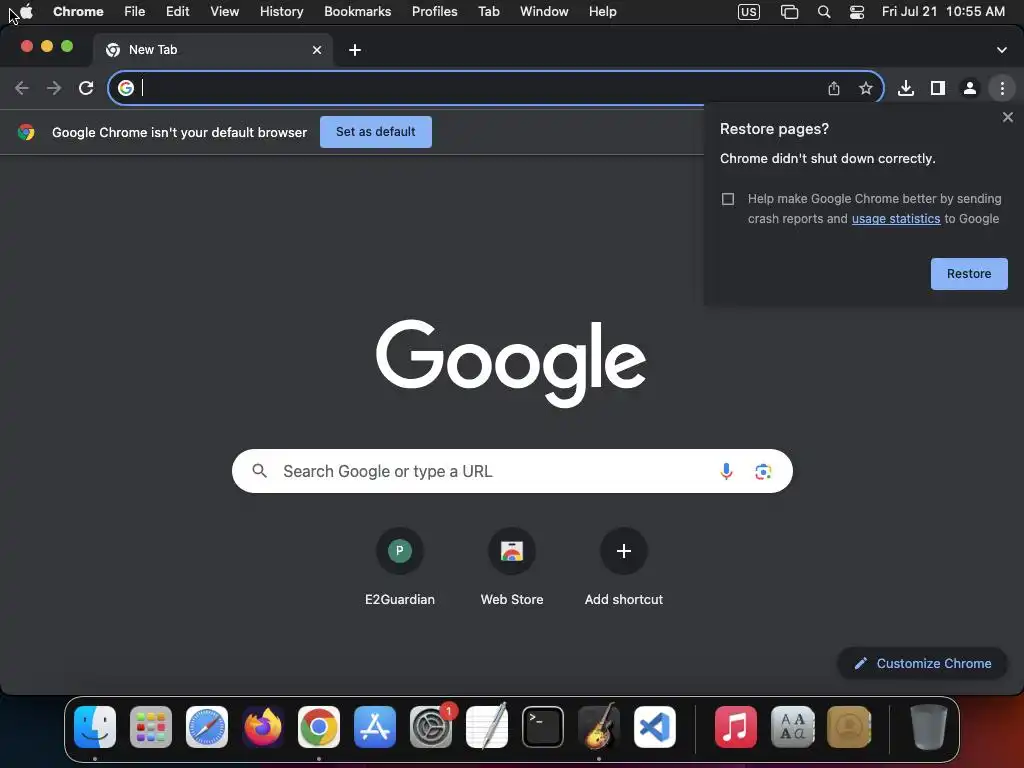This screenshot has height=768, width=1024.
Task: Click the Search Google or type a URL box
Action: point(512,471)
